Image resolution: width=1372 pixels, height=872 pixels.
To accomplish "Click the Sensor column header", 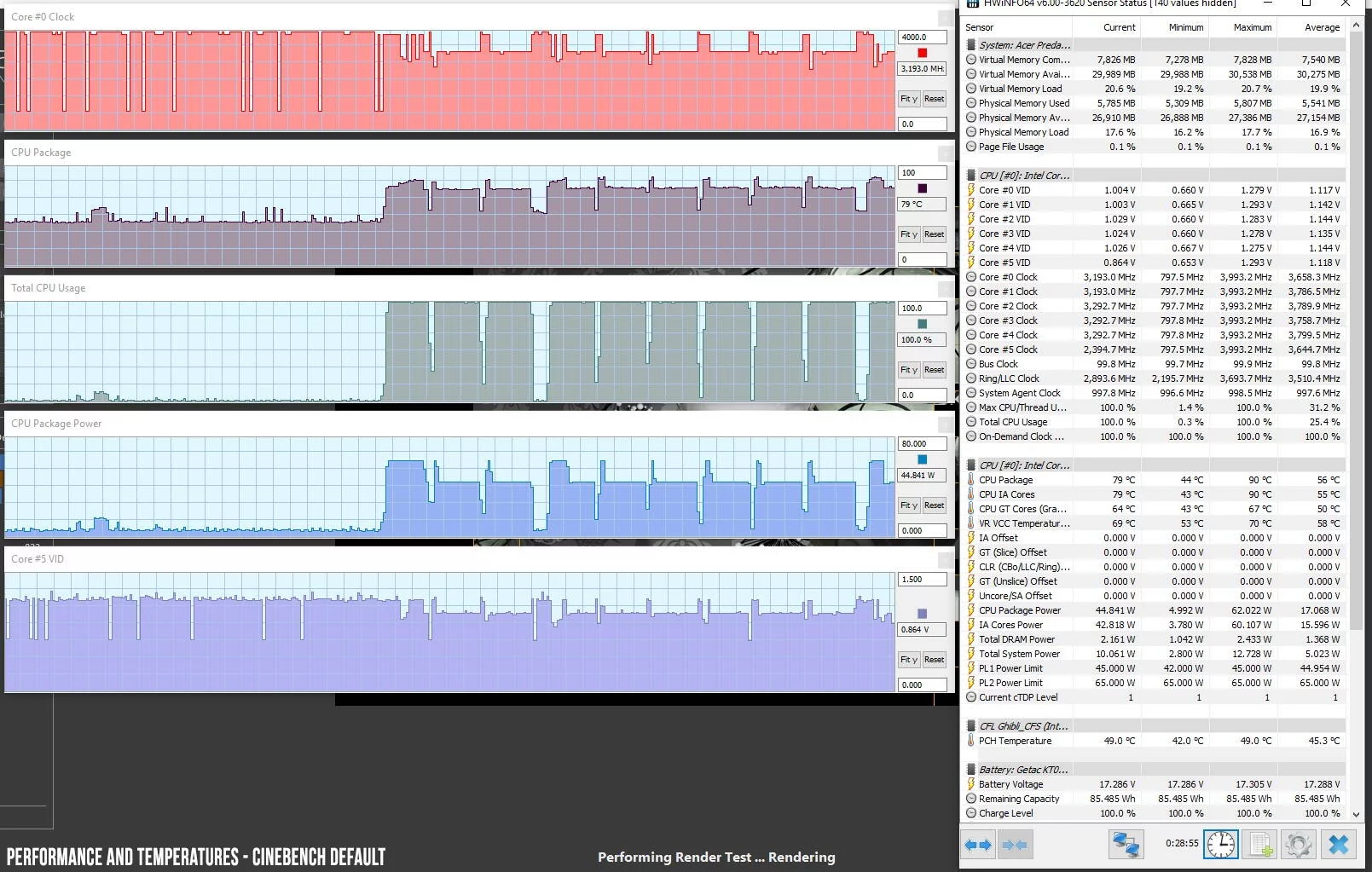I will 1017,27.
